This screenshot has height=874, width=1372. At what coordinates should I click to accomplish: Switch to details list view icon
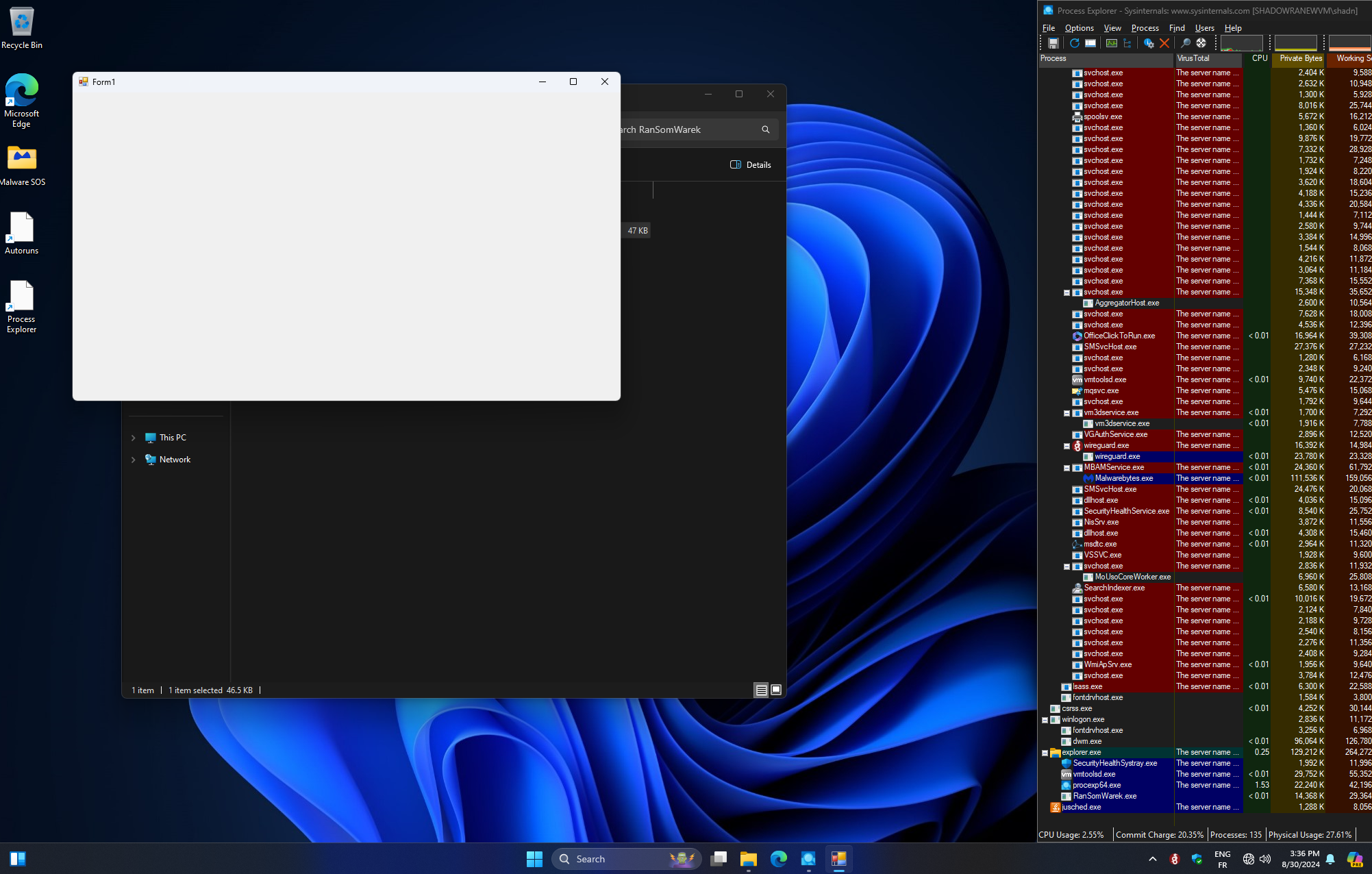point(761,690)
